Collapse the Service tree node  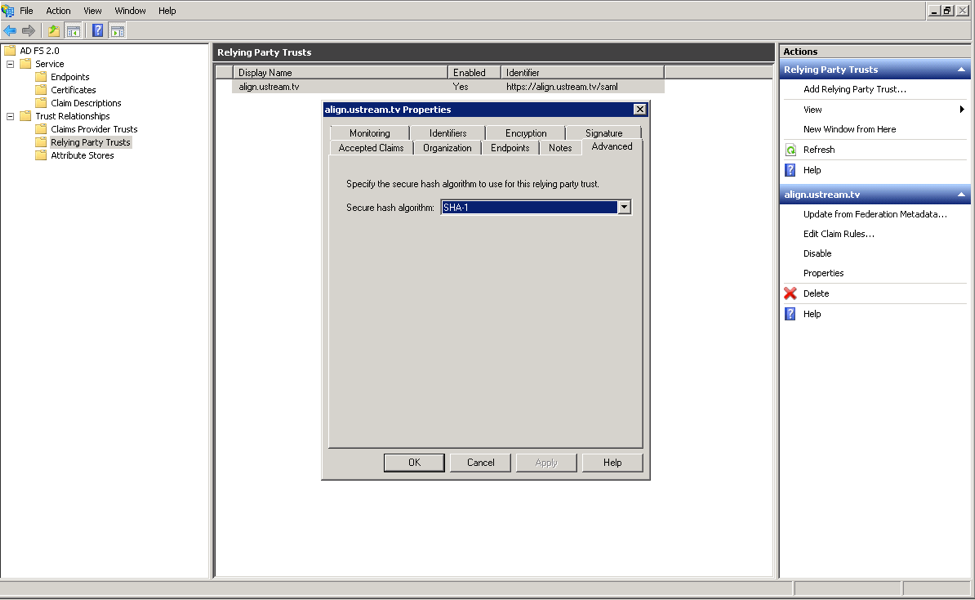point(11,64)
